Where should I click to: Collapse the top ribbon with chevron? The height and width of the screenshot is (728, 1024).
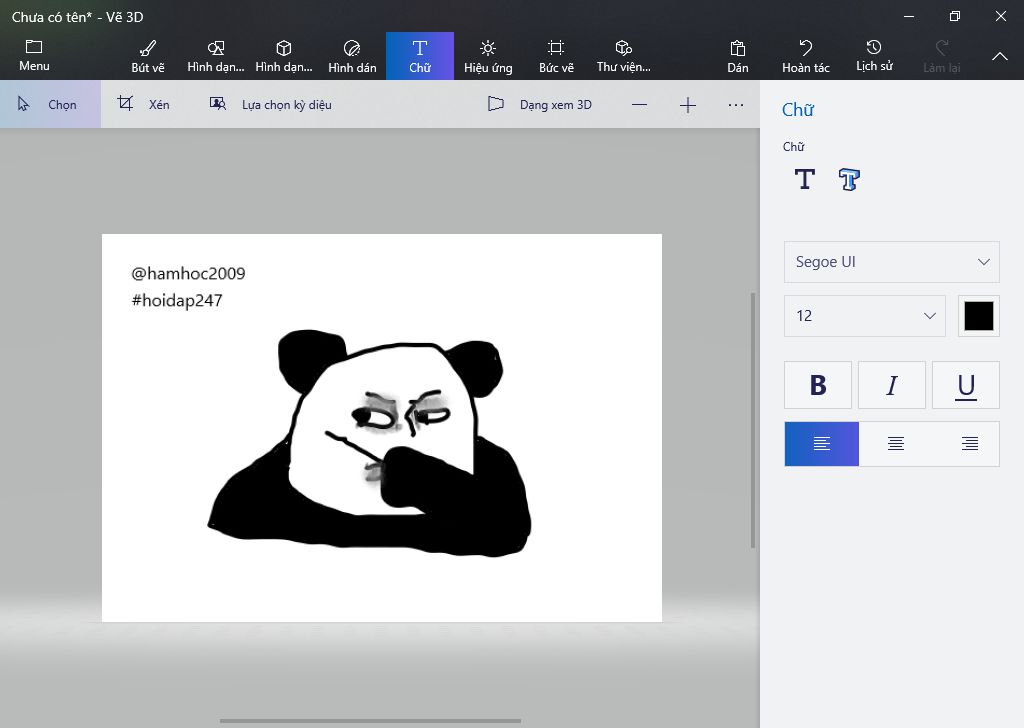[1000, 56]
